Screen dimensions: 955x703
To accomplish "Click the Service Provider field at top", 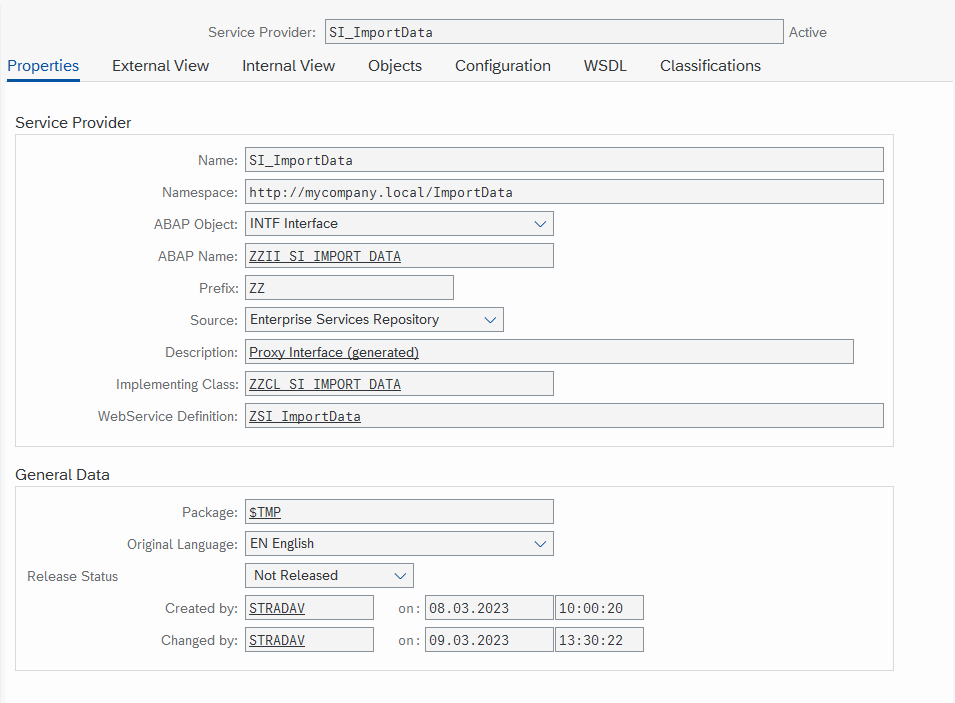I will click(554, 32).
